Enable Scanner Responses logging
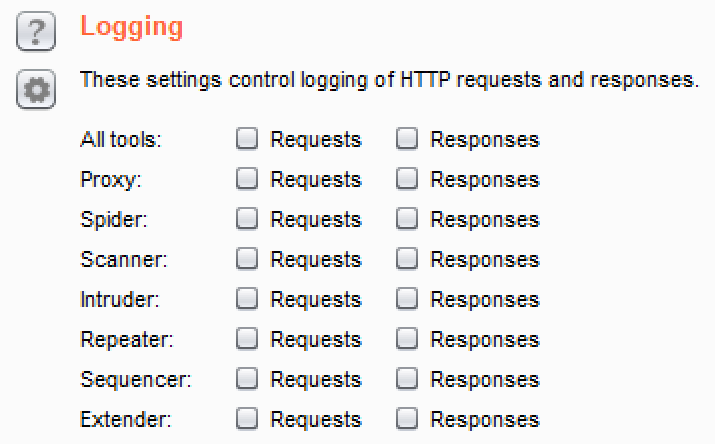This screenshot has width=715, height=444. click(x=407, y=260)
